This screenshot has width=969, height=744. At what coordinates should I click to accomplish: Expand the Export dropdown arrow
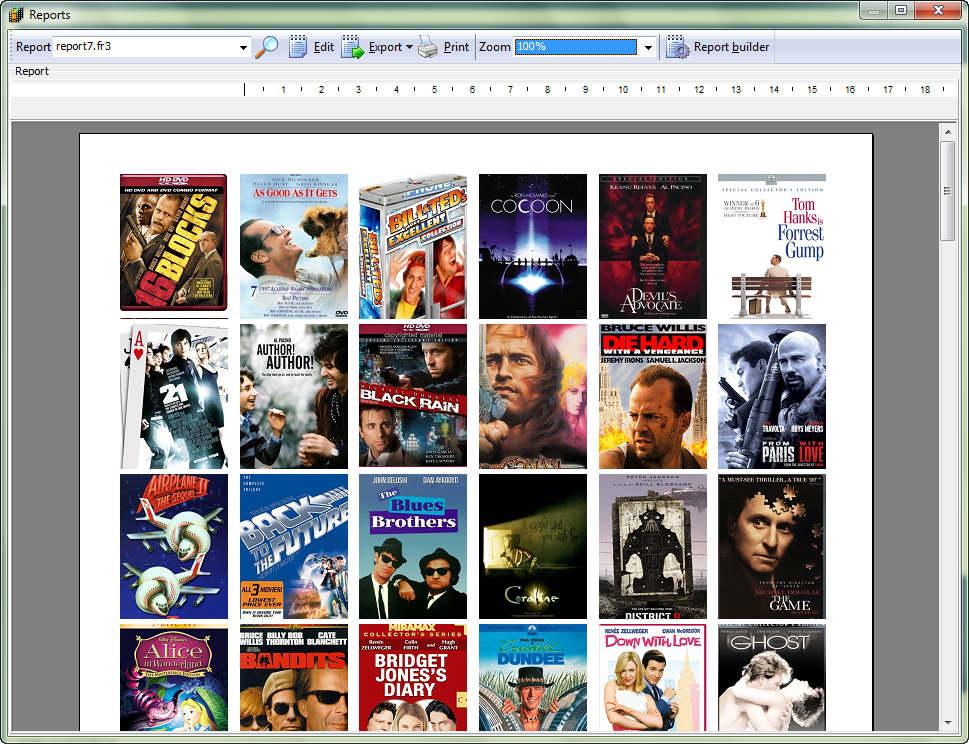point(409,47)
